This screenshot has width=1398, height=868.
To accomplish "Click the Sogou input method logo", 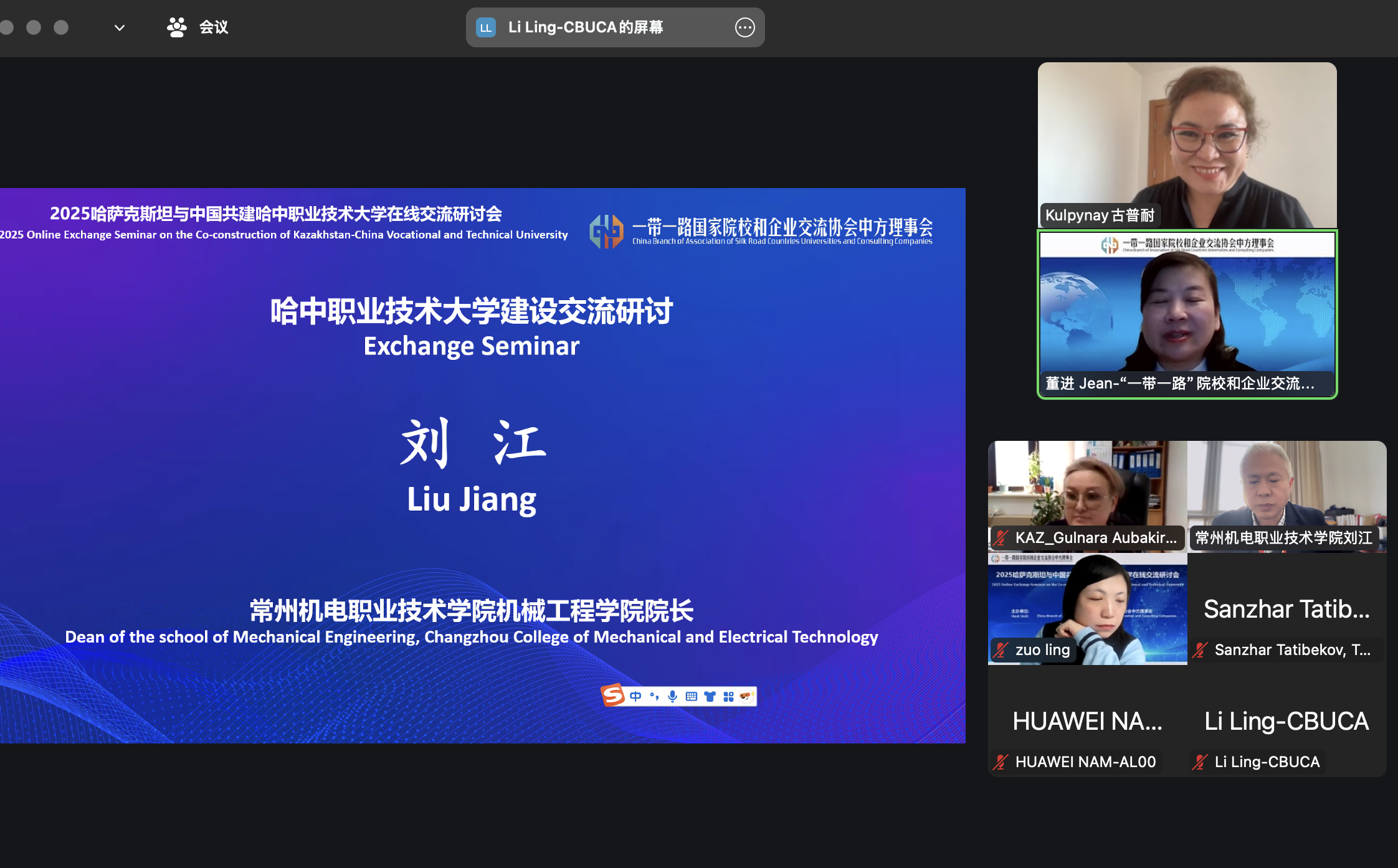I will pyautogui.click(x=614, y=695).
